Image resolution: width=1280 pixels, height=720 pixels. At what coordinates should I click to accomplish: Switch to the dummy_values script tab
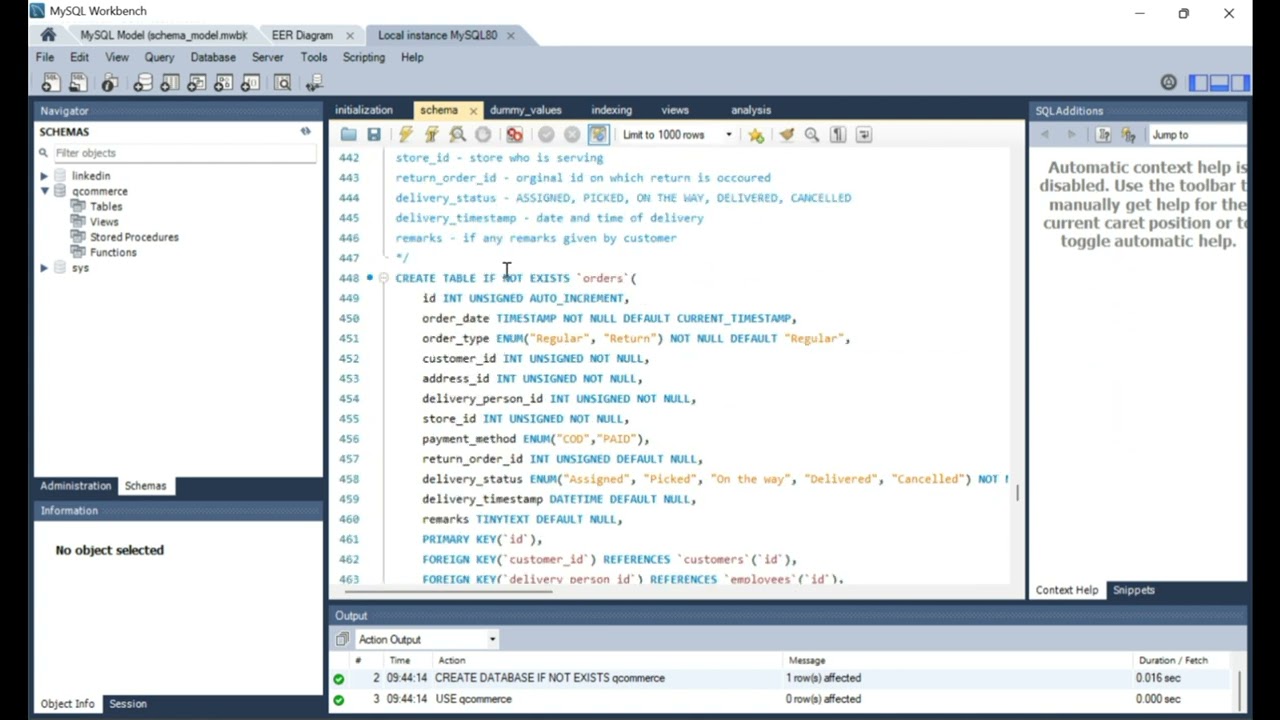526,110
